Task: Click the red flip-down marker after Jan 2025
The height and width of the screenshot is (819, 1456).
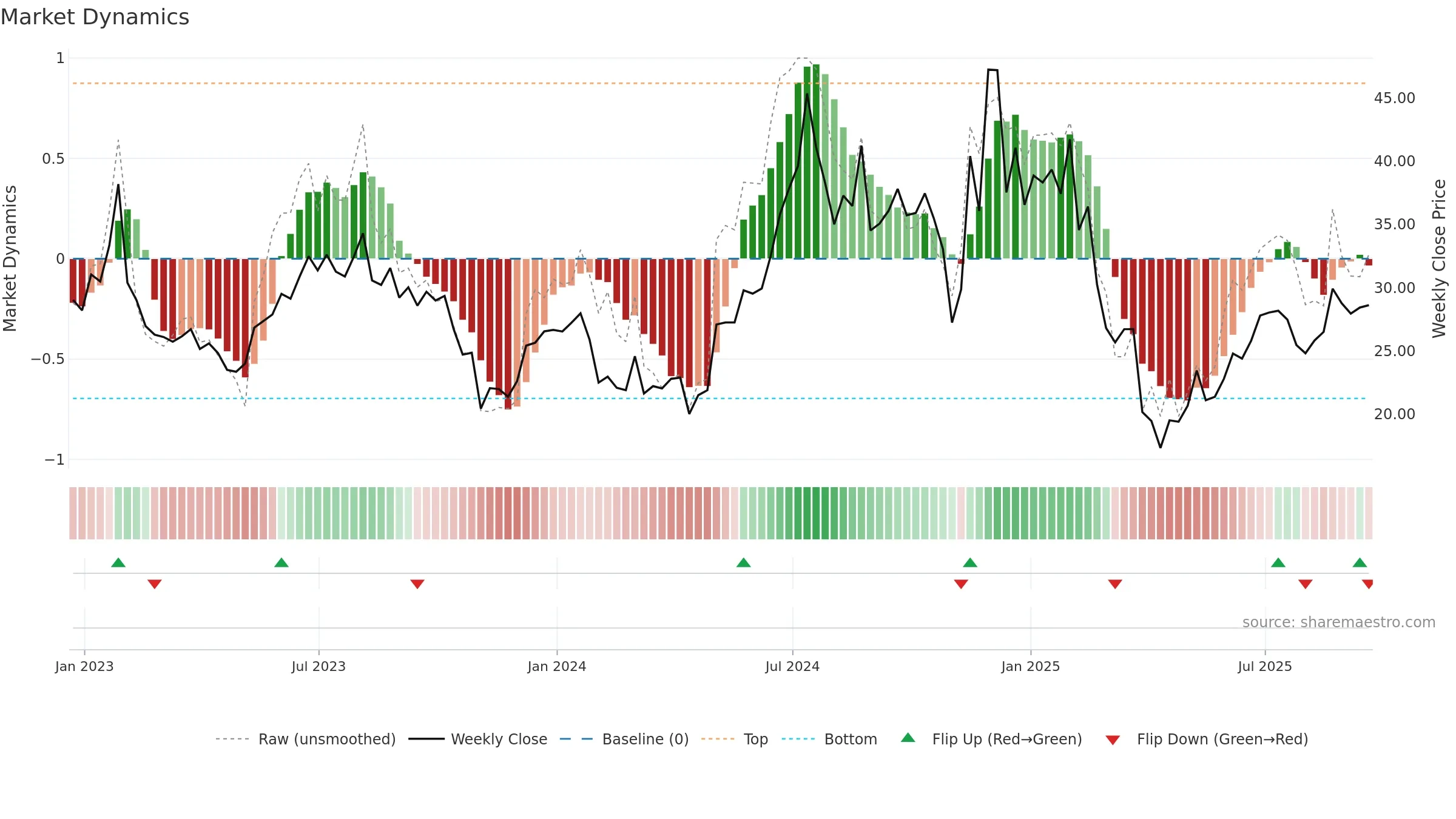Action: pos(1115,584)
